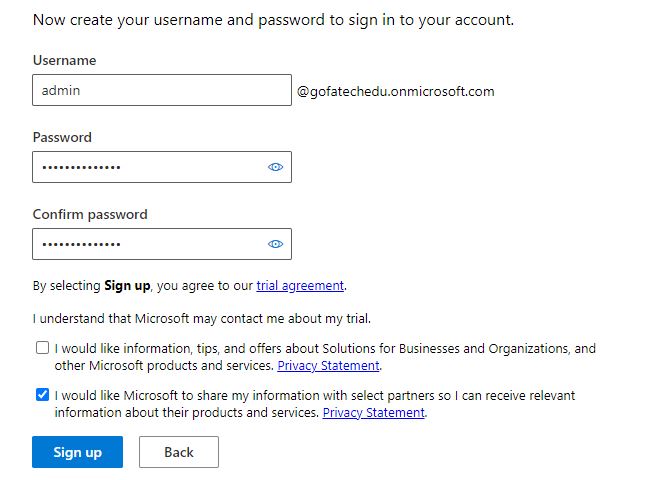Click the Confirm password label
The width and height of the screenshot is (649, 480).
90,214
